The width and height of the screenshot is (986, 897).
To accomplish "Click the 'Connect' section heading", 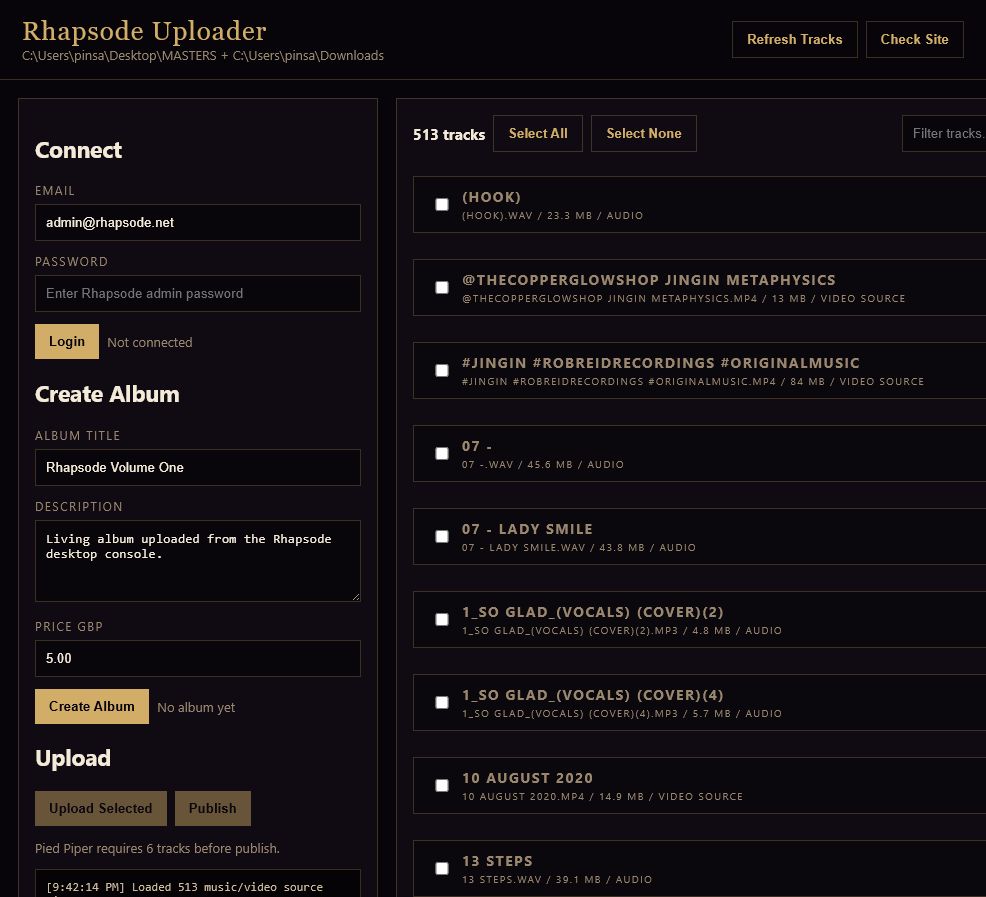I will pos(78,150).
